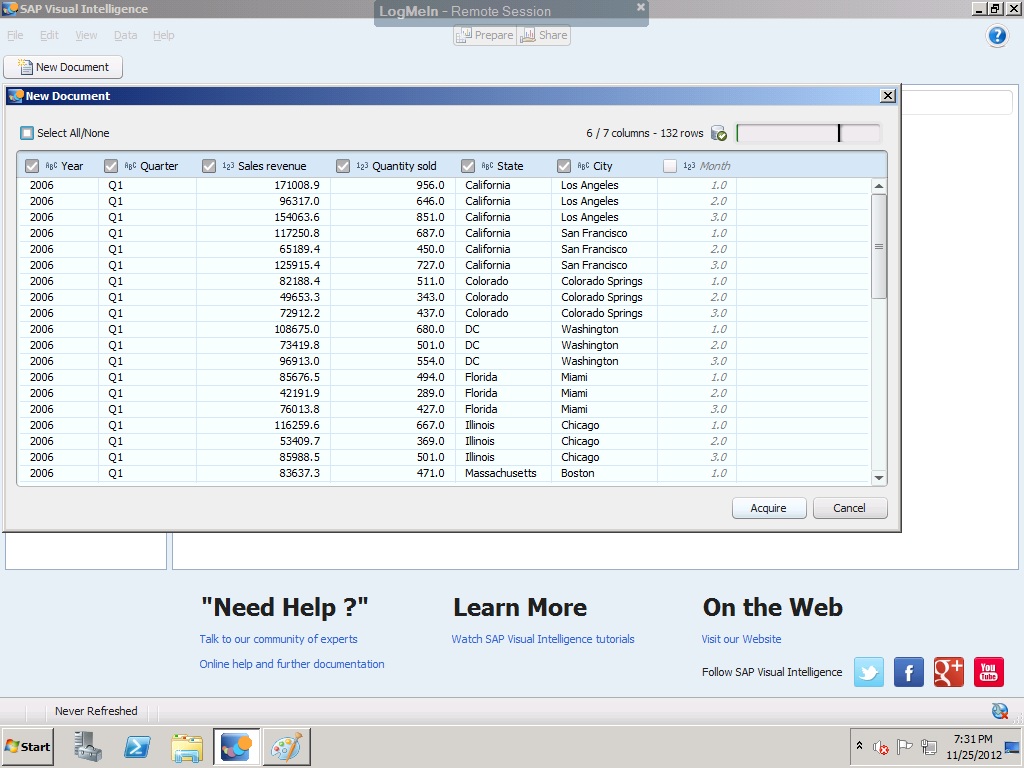This screenshot has width=1024, height=768.
Task: Click the Year column type icon
Action: pyautogui.click(x=51, y=166)
